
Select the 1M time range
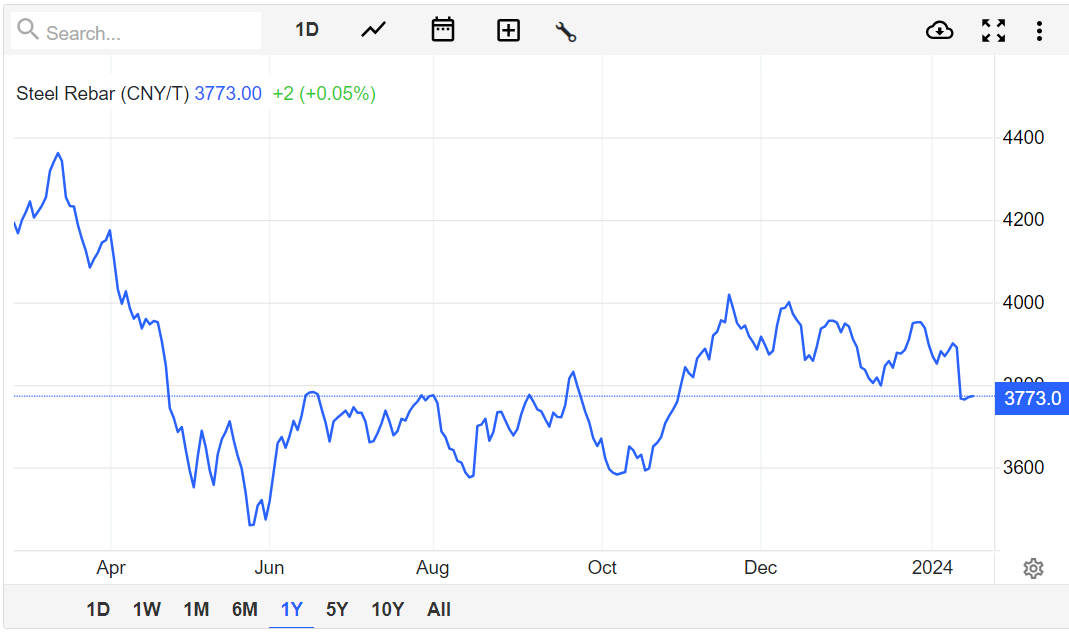coord(196,609)
